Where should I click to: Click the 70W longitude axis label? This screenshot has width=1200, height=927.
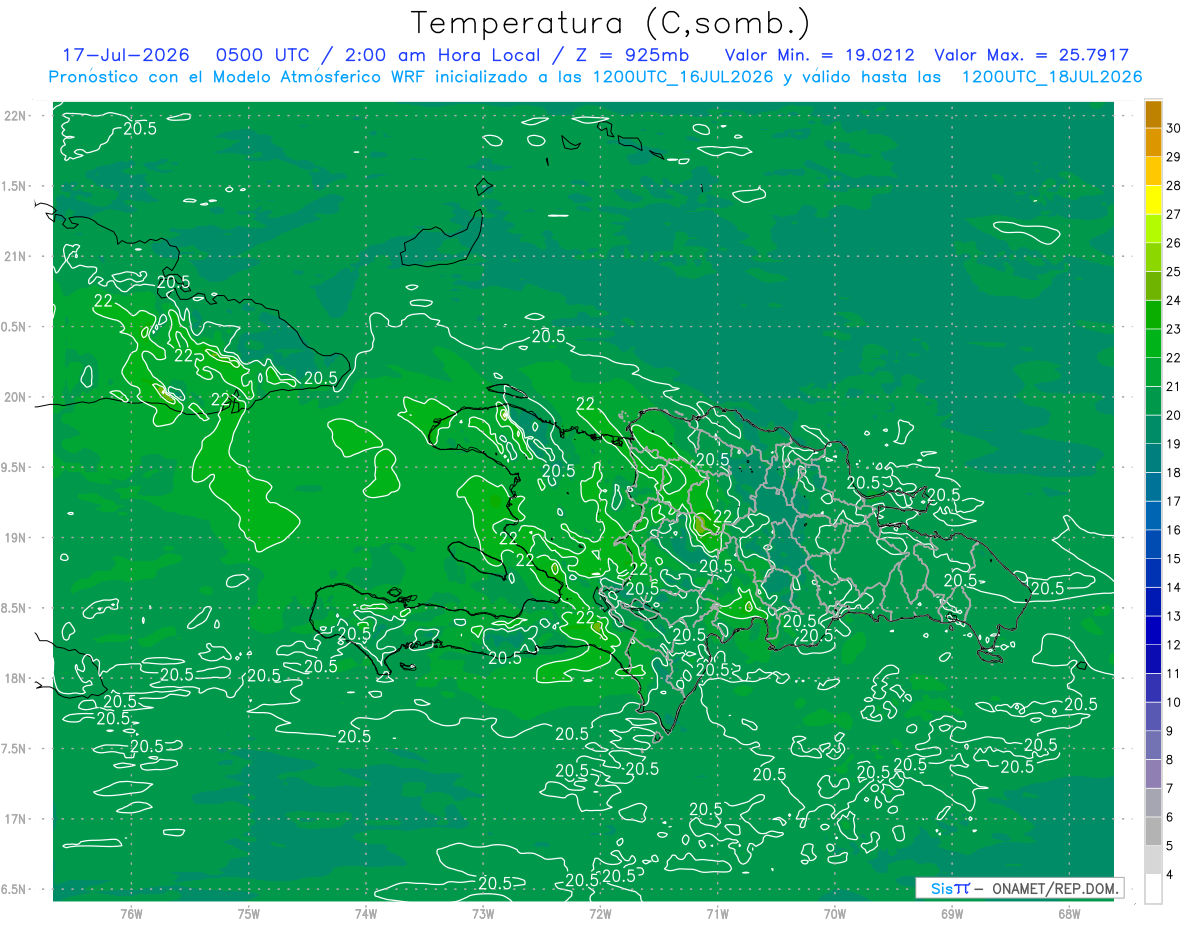(x=834, y=913)
